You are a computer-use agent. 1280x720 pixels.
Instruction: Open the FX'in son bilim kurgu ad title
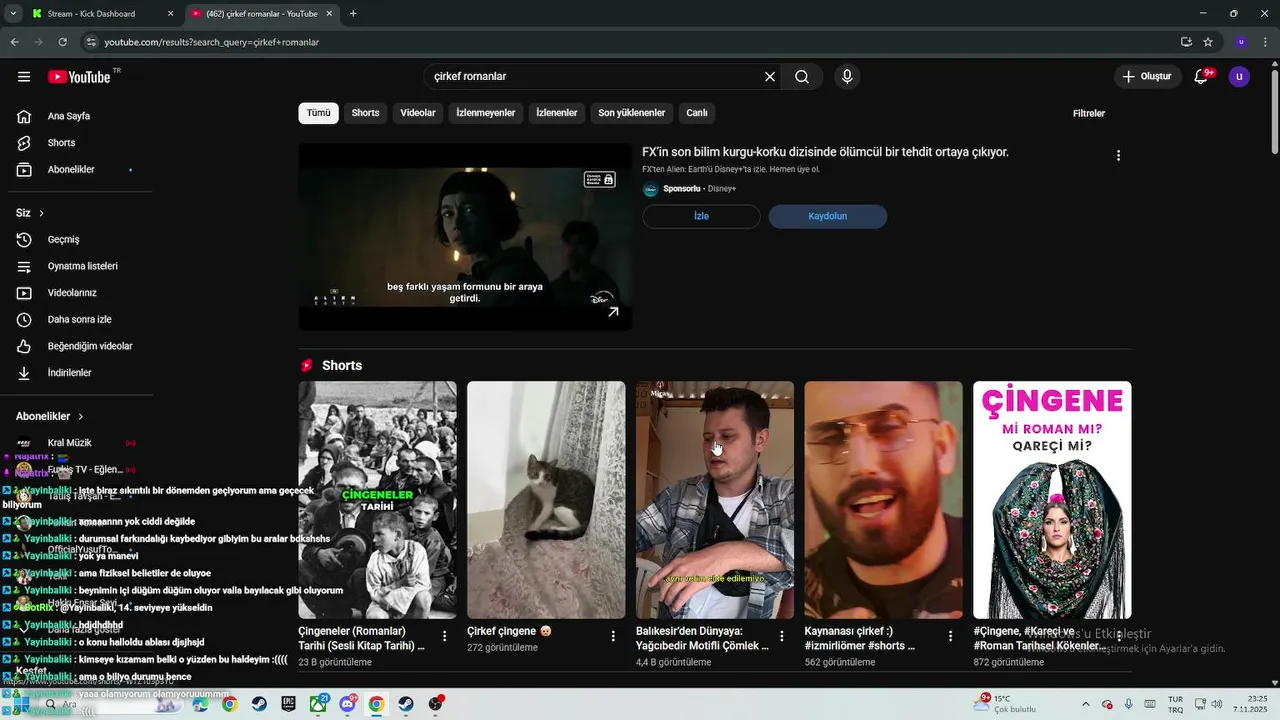click(x=825, y=152)
